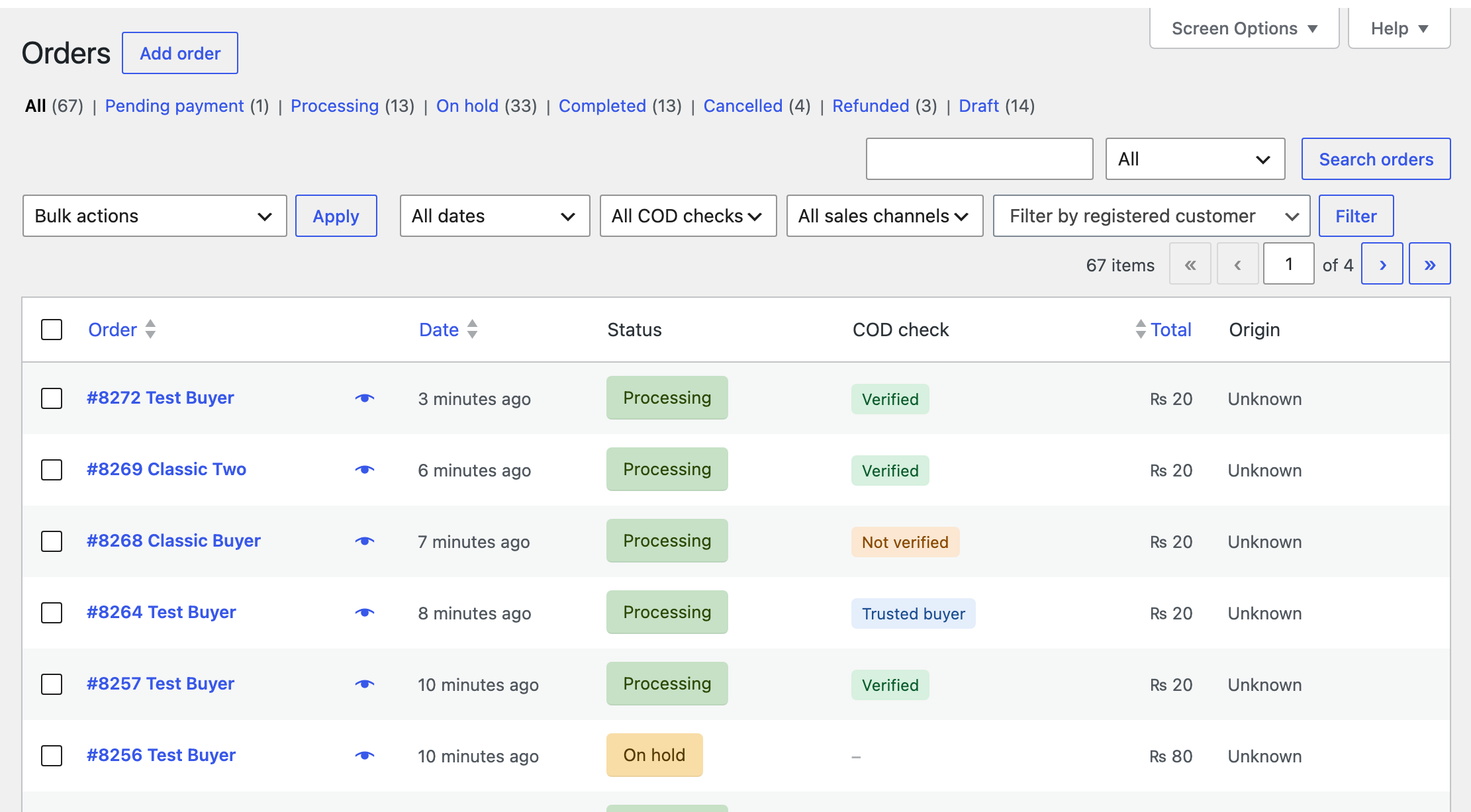The height and width of the screenshot is (812, 1471).
Task: Jump to last page double arrow
Action: (x=1430, y=264)
